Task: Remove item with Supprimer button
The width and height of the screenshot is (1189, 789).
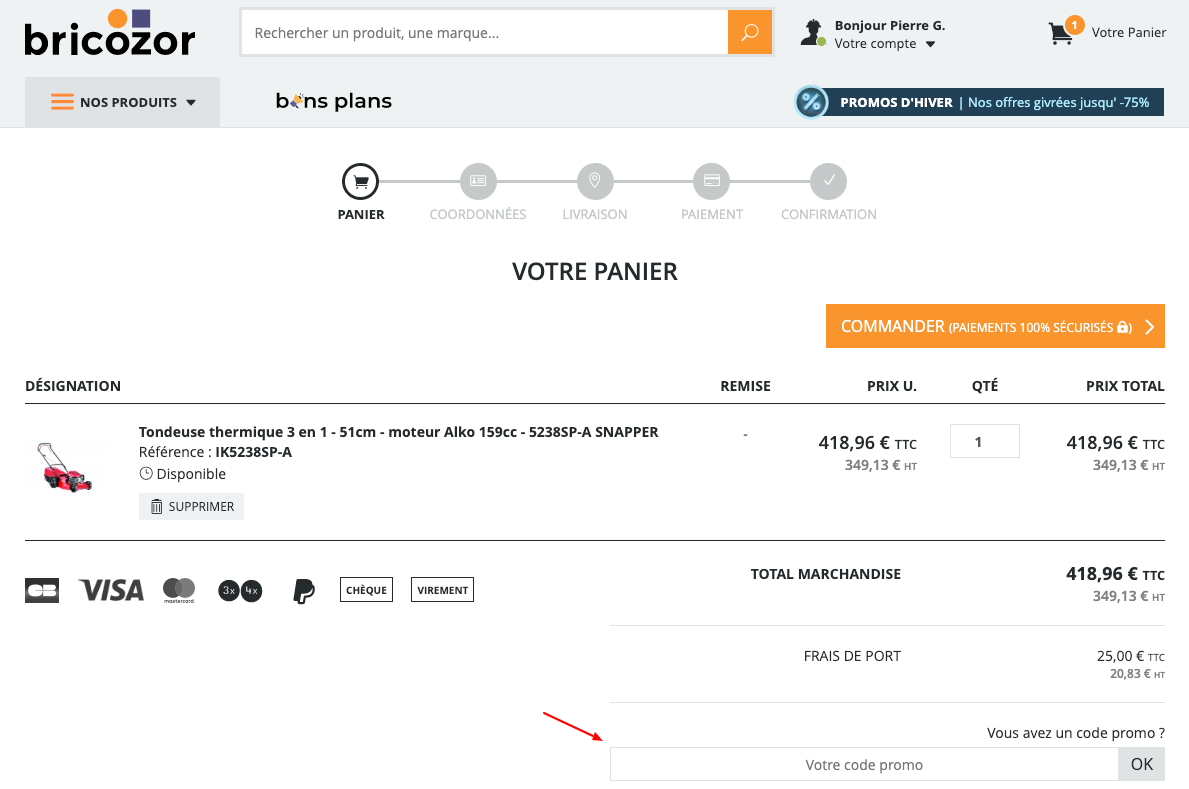Action: pyautogui.click(x=192, y=507)
